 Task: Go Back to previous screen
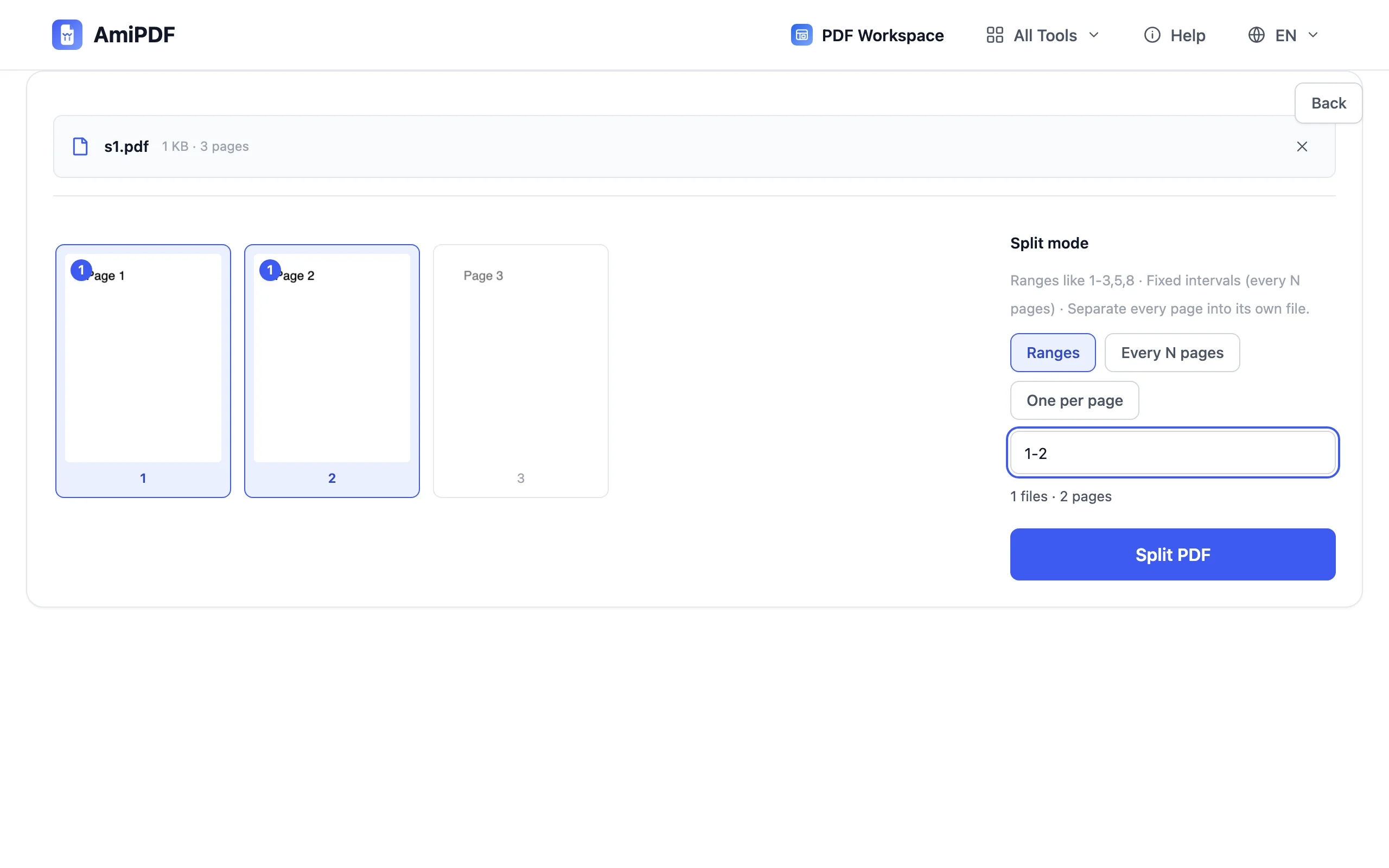tap(1328, 103)
